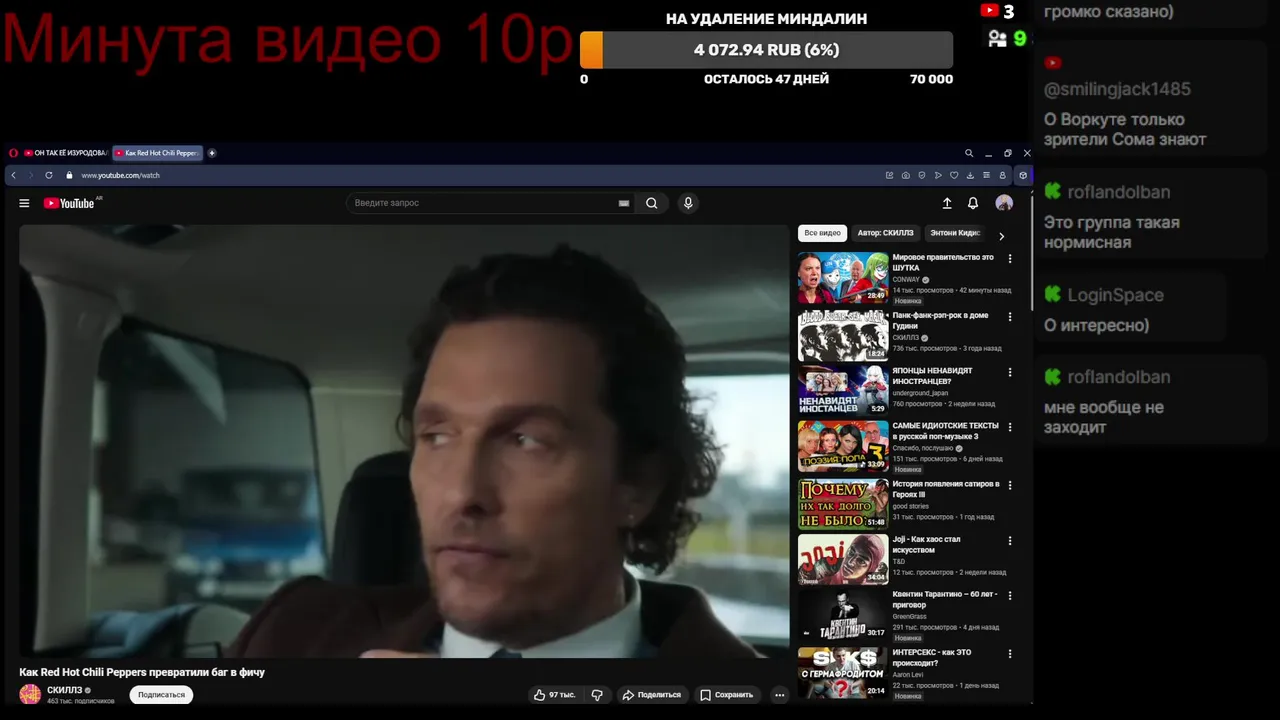1280x720 pixels.
Task: Open thumbnail 'Joji - Как хаос стал искусством'
Action: coord(843,559)
